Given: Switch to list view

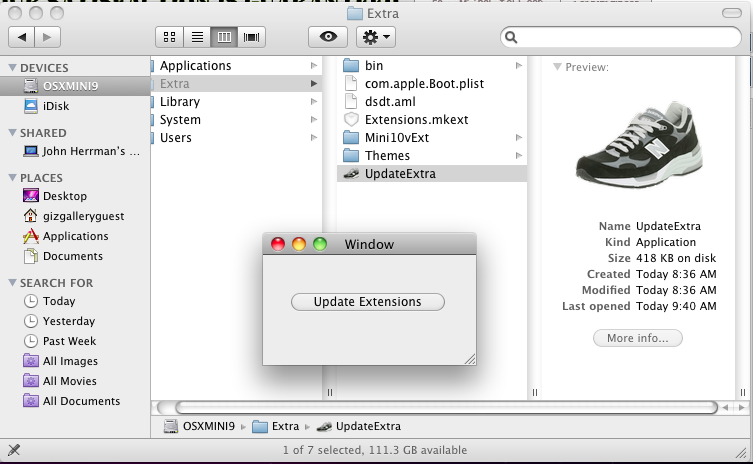Looking at the screenshot, I should (197, 37).
